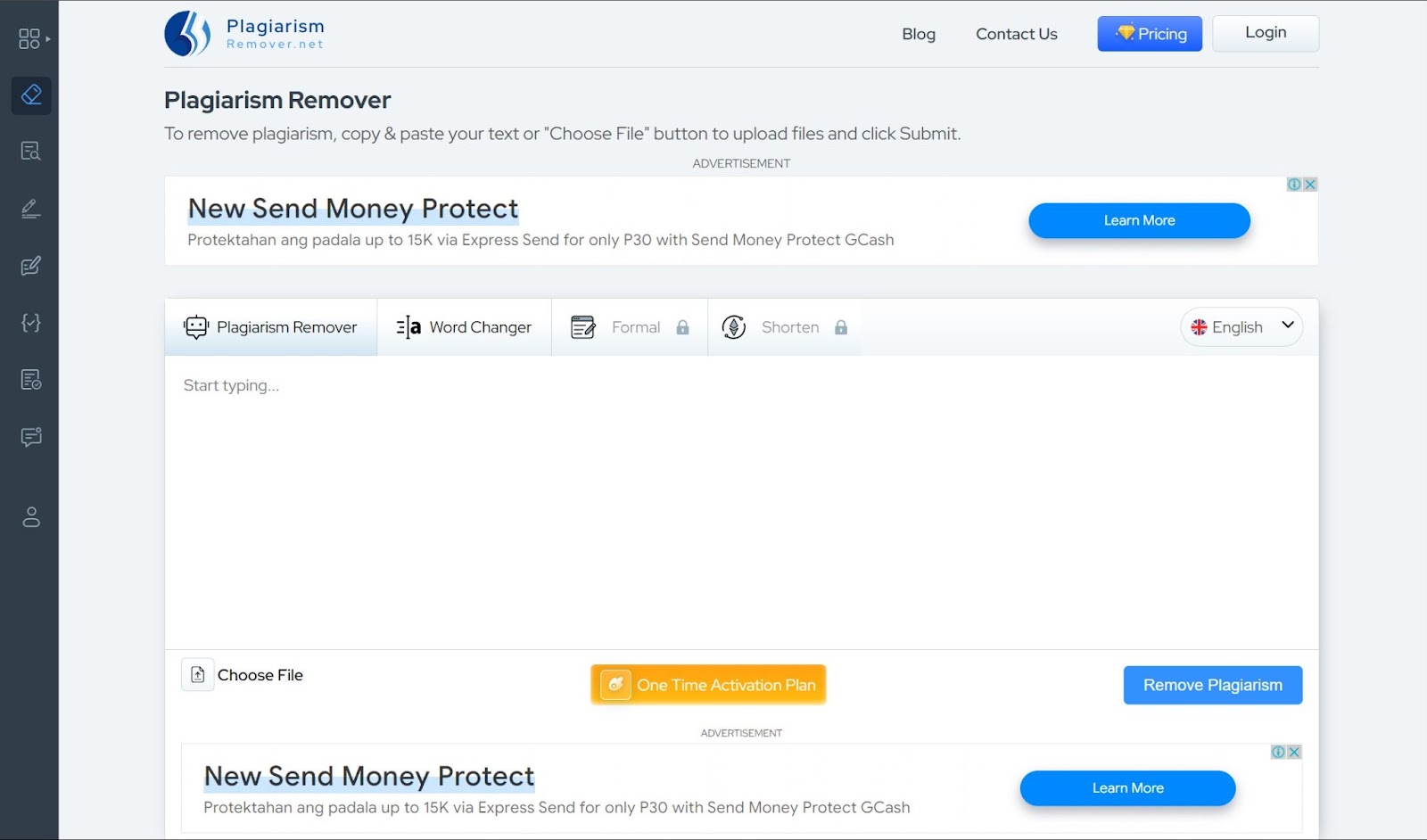Open the pen writing sidebar icon
The image size is (1427, 840).
pos(31,209)
